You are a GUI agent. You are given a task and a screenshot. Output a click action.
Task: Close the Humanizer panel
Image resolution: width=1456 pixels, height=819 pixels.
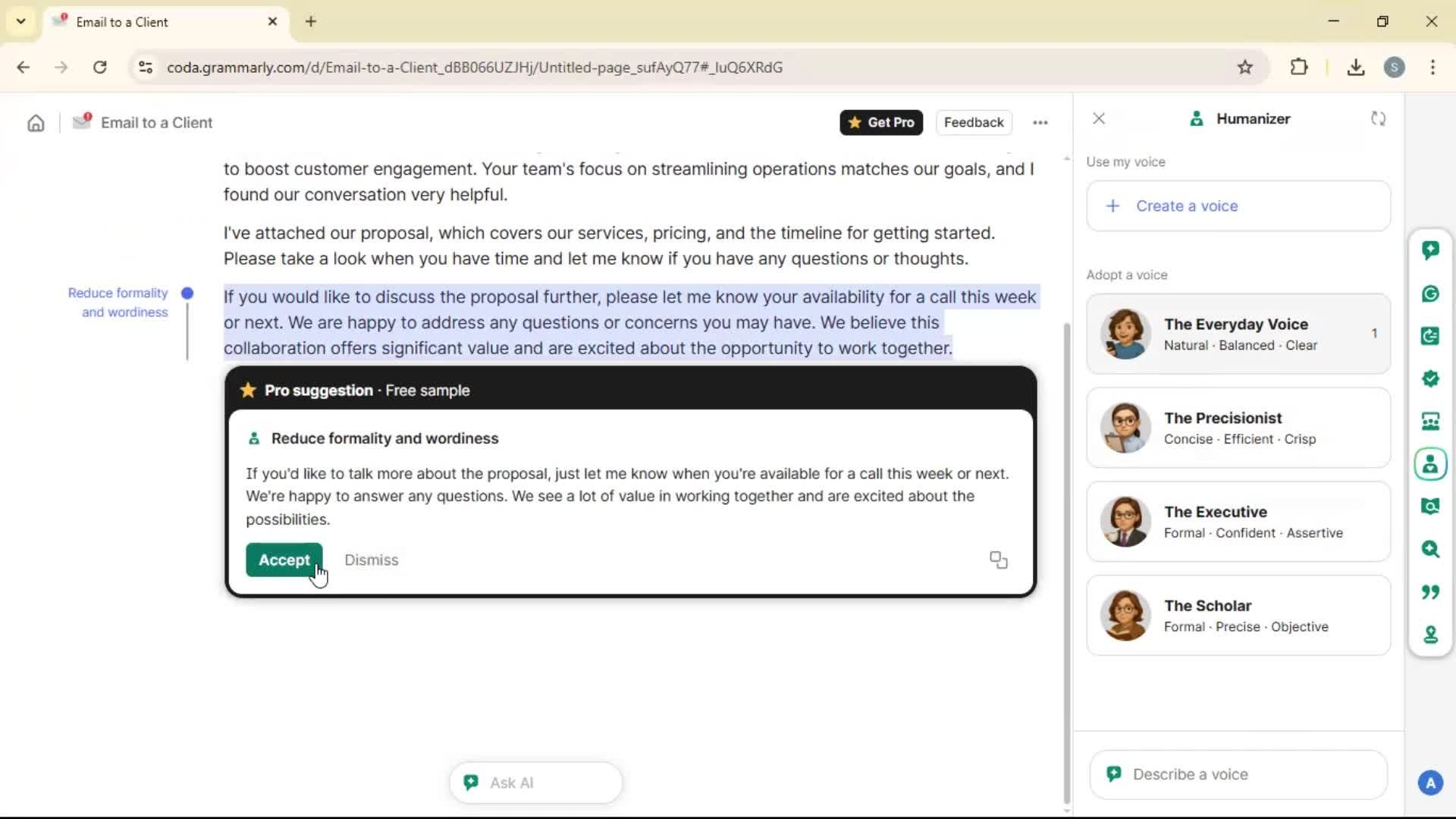[x=1099, y=119]
